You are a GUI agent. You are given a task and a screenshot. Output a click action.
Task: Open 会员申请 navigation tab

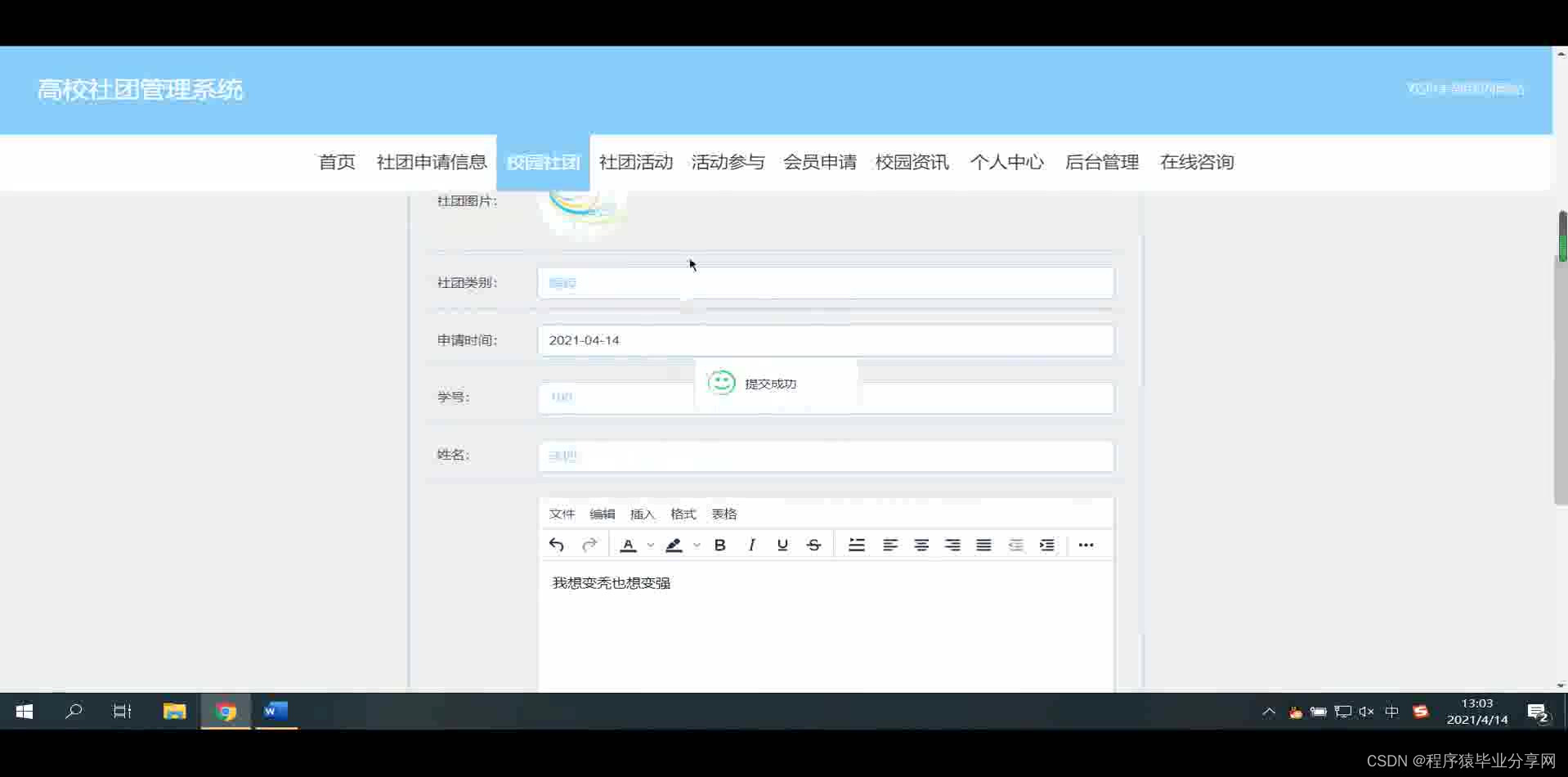coord(820,162)
